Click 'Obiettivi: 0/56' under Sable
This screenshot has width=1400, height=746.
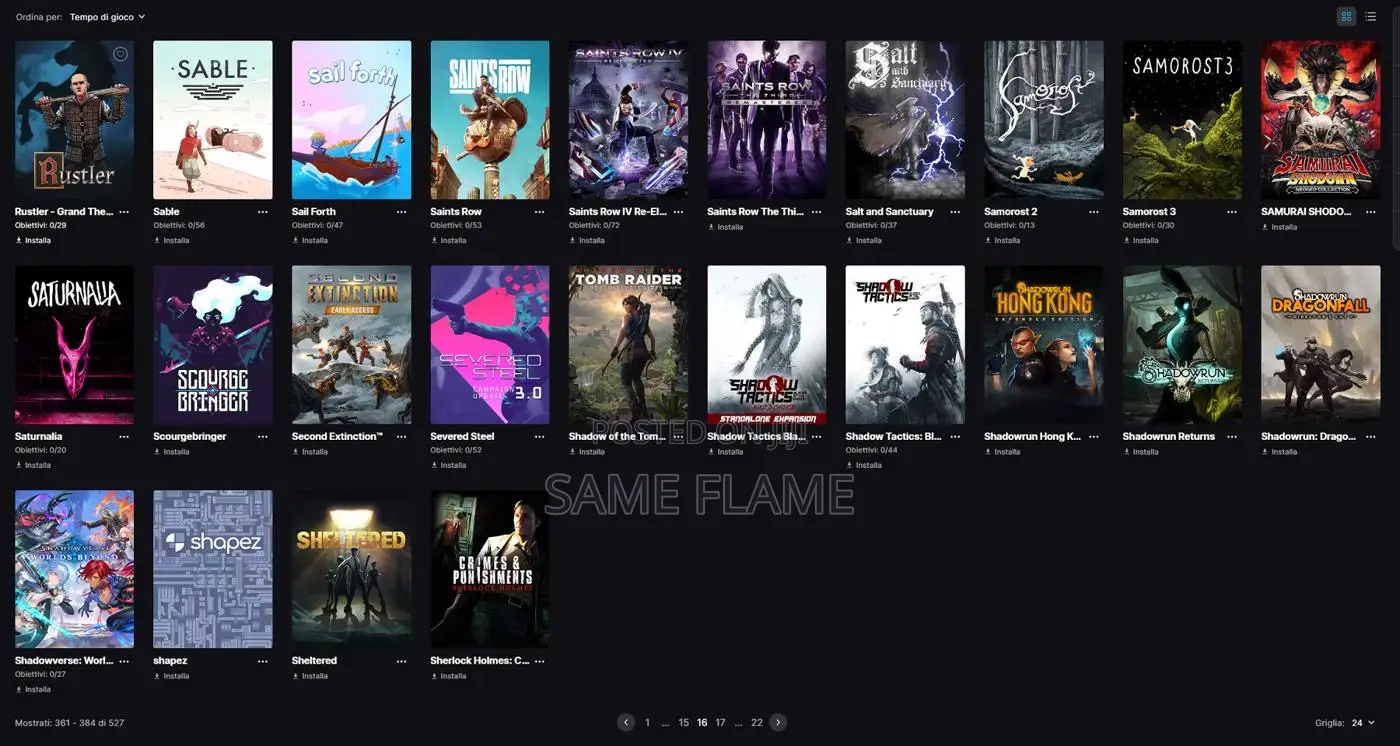coord(179,226)
